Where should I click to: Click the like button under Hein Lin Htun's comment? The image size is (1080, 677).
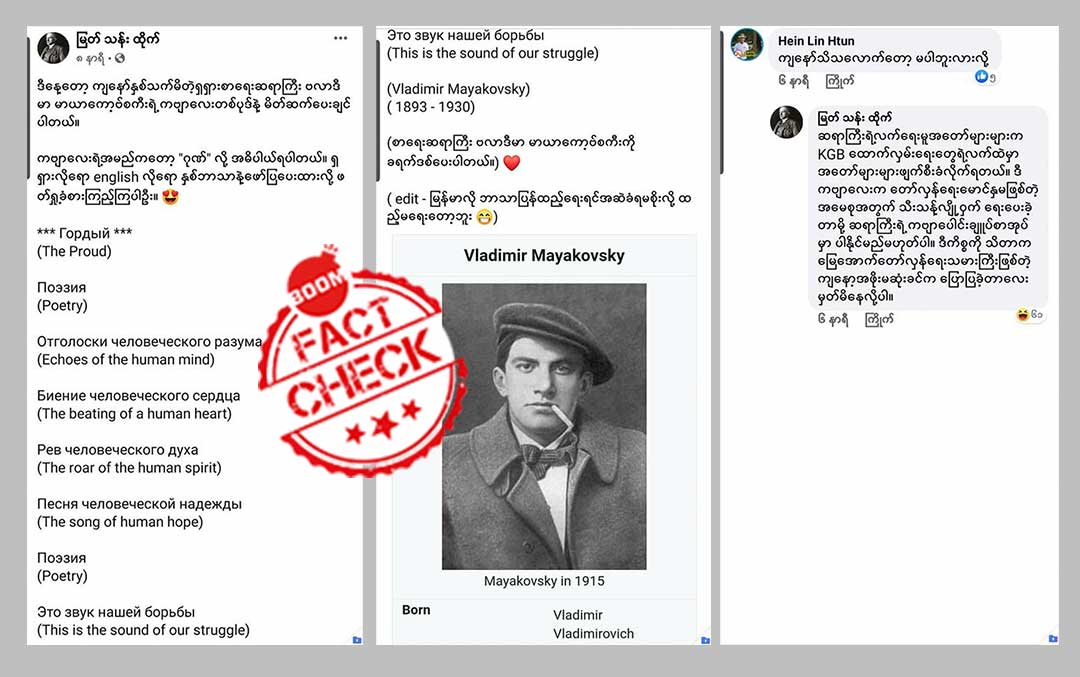click(840, 81)
